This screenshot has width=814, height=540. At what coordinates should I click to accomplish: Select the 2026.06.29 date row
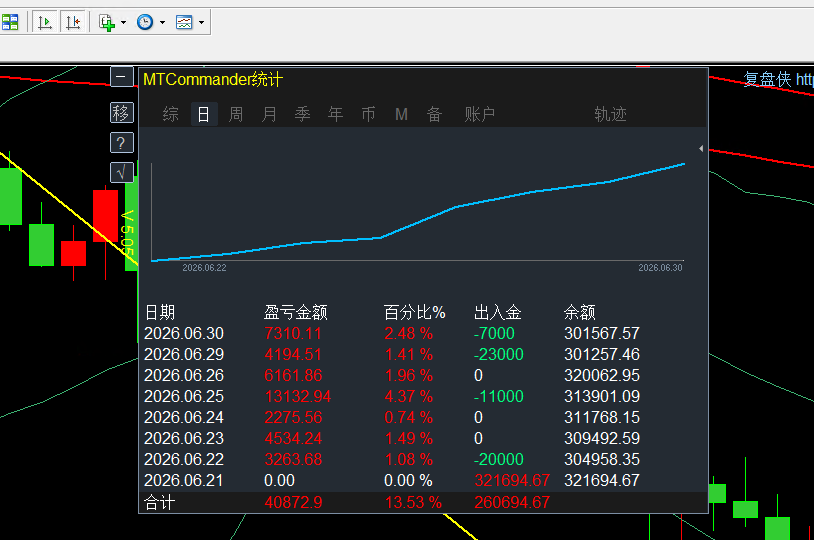(184, 355)
